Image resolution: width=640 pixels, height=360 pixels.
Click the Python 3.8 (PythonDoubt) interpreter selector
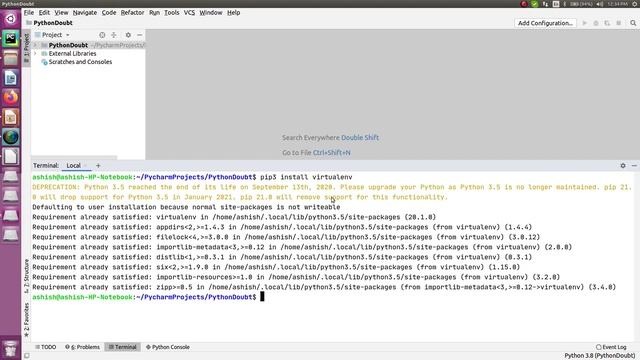(x=600, y=356)
